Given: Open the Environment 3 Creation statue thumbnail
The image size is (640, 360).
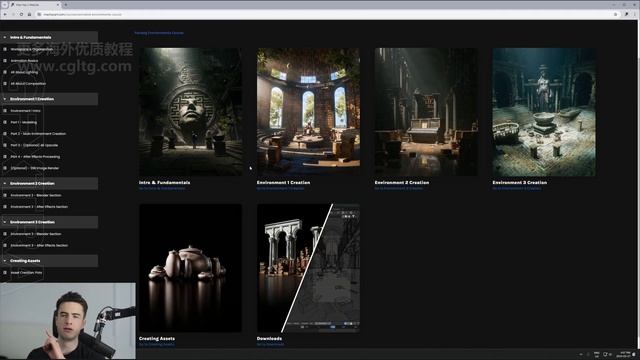Looking at the screenshot, I should (544, 112).
